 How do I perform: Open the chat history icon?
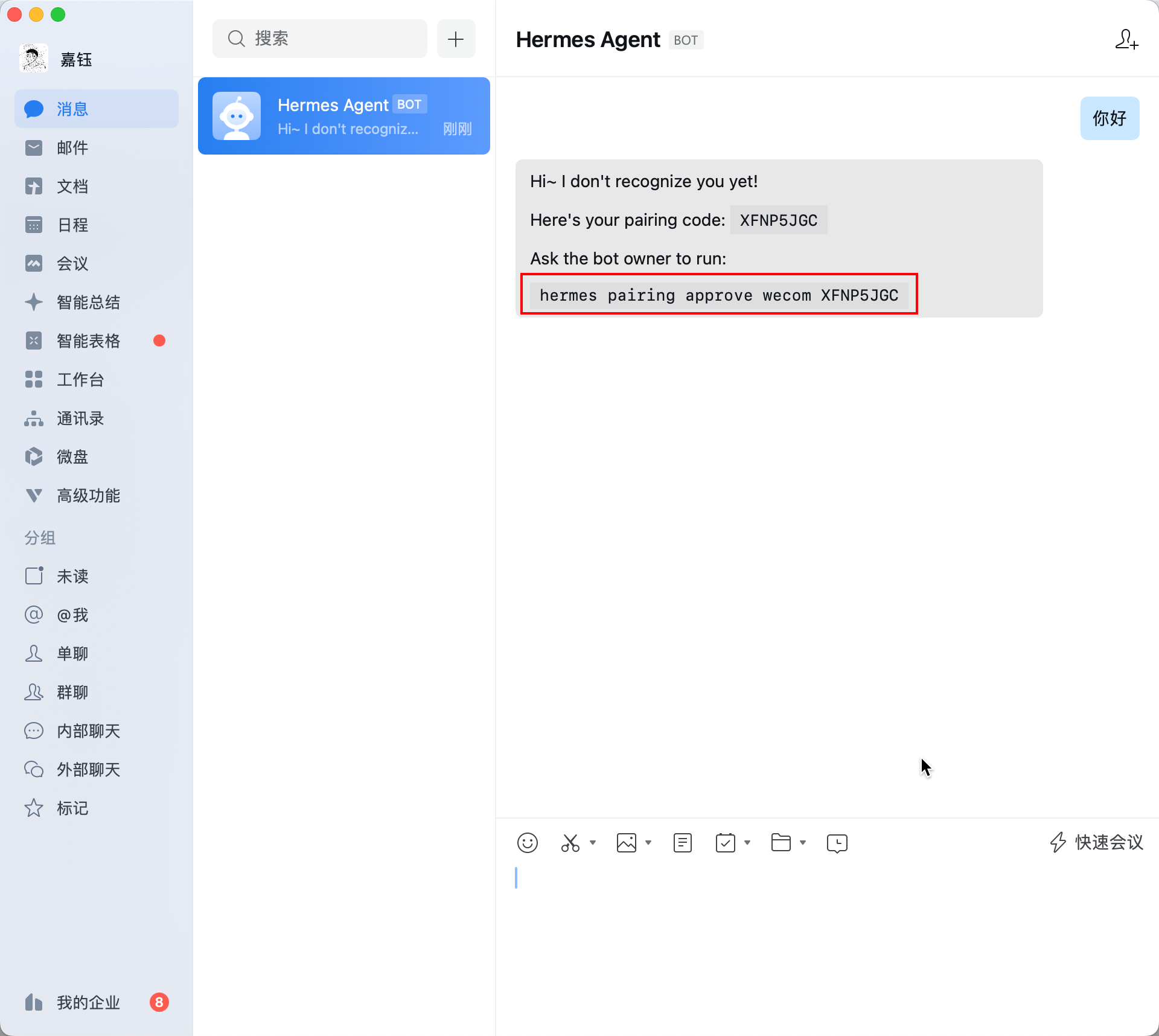click(837, 842)
